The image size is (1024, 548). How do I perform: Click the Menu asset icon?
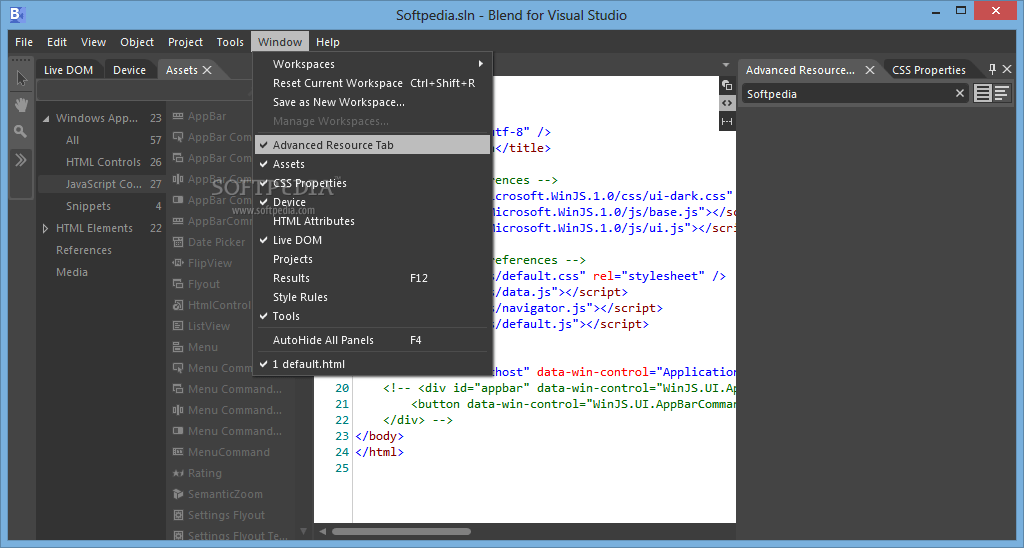pyautogui.click(x=178, y=347)
